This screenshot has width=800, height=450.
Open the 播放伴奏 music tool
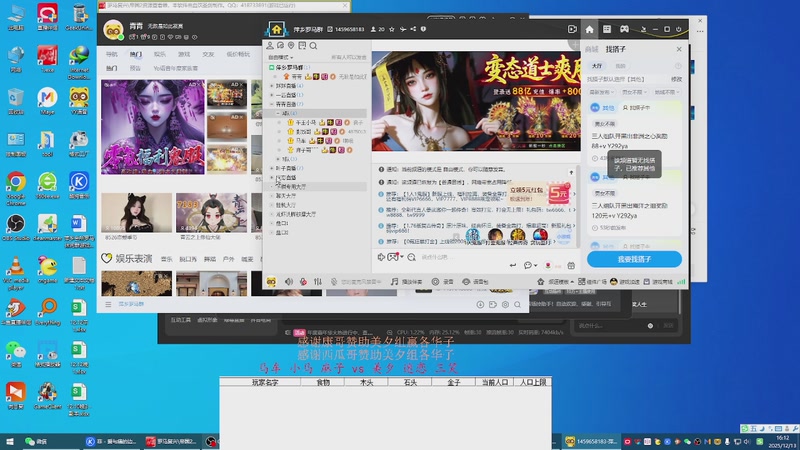pos(407,282)
